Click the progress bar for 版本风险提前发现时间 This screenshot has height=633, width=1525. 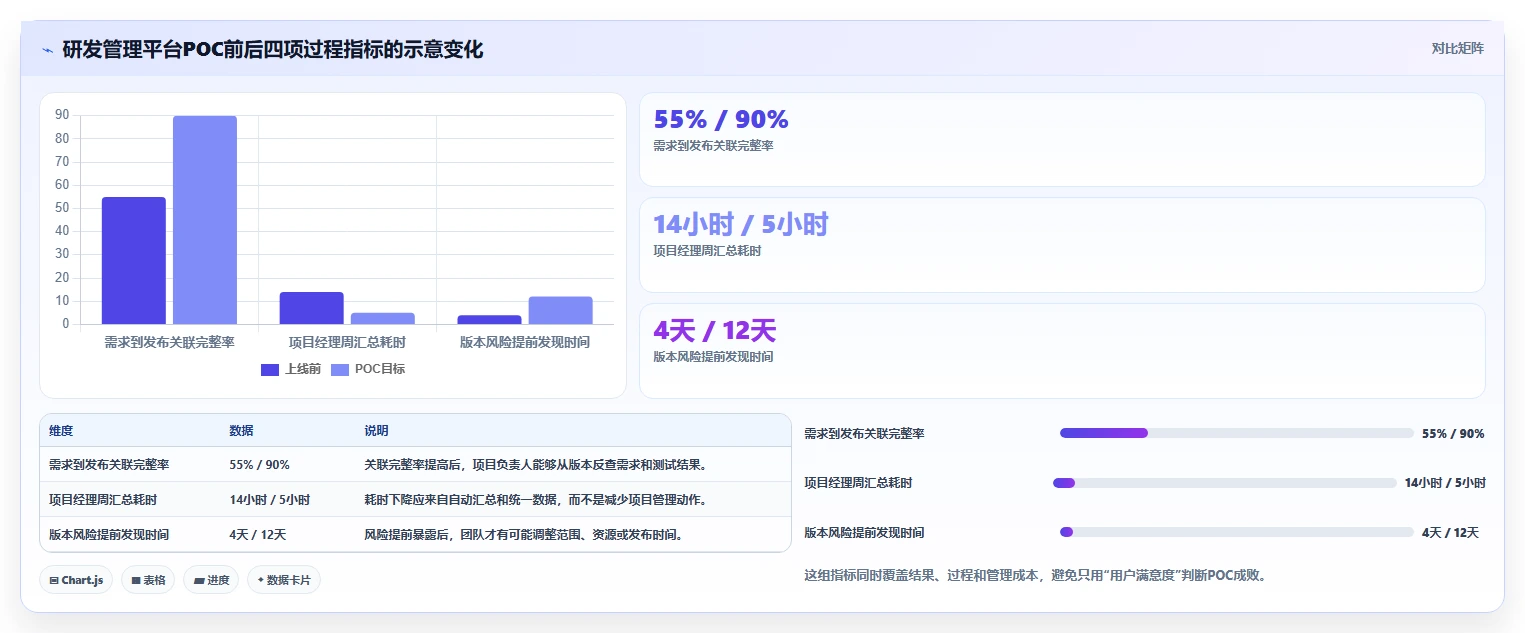[x=1236, y=532]
